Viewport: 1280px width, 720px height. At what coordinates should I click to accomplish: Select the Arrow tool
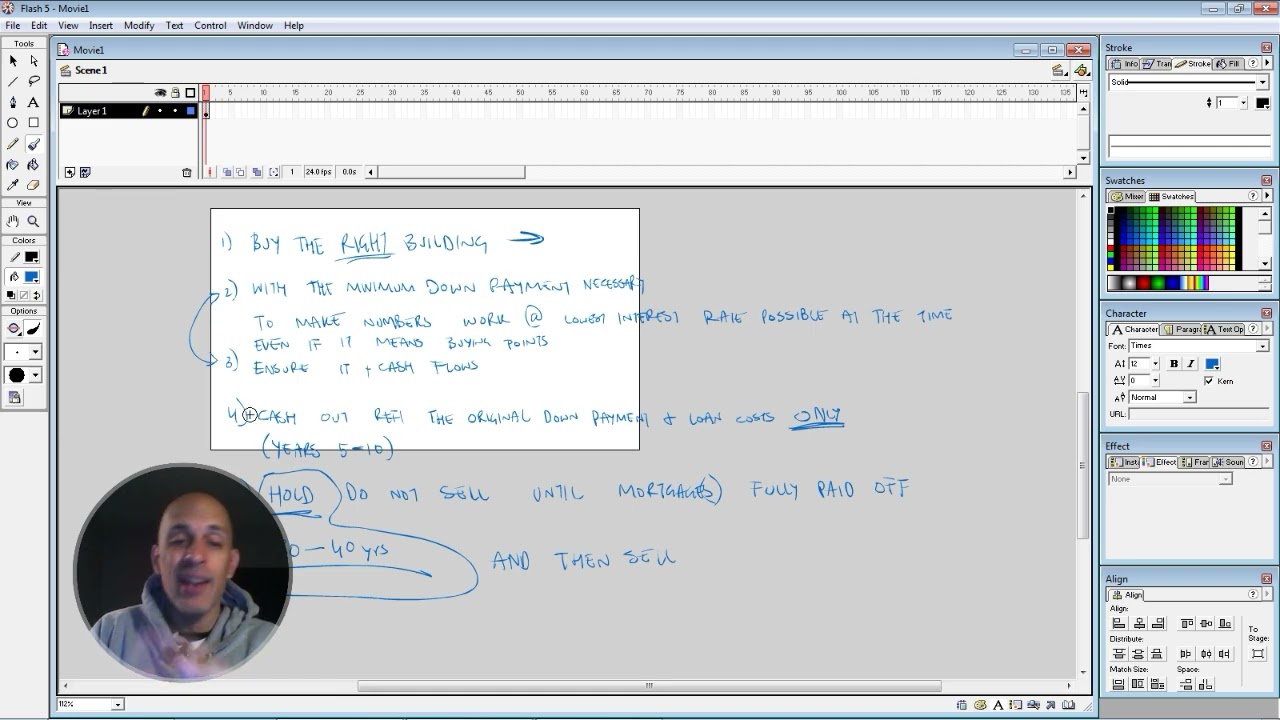click(x=13, y=61)
